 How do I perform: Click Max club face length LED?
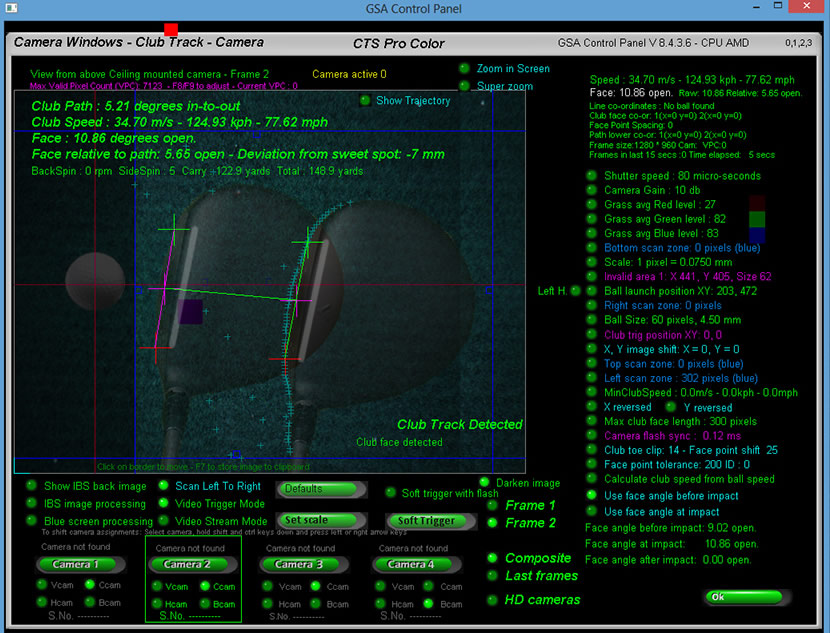tap(592, 421)
